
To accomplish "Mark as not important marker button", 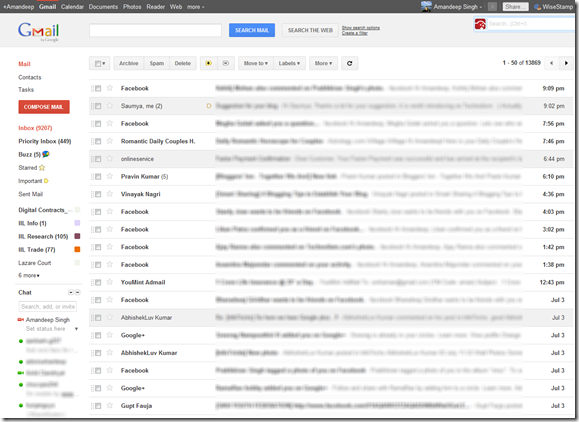I will click(226, 63).
